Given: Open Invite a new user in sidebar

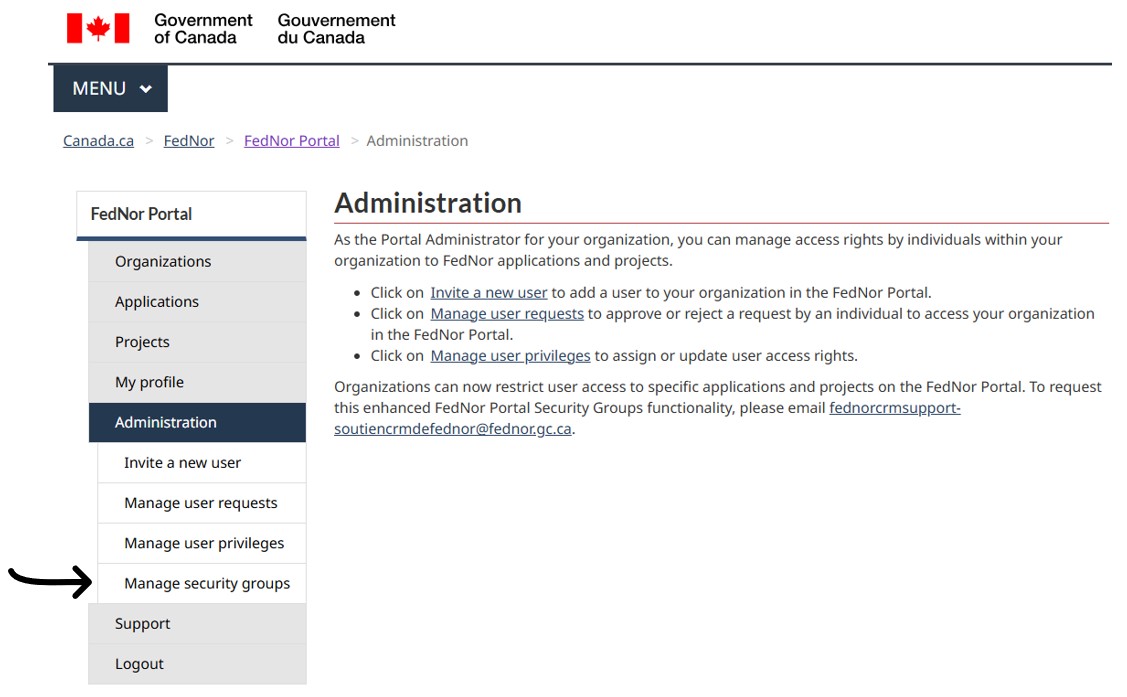Looking at the screenshot, I should 202,463.
